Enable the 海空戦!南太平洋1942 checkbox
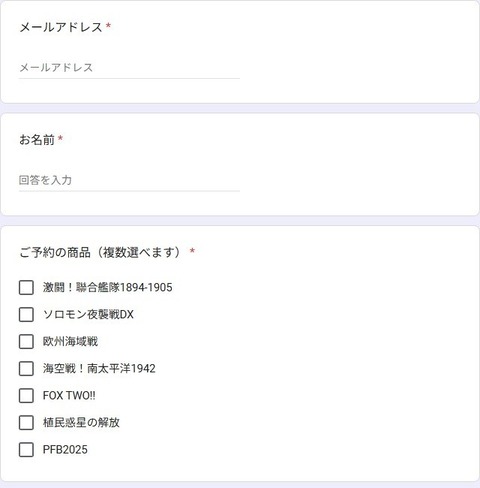This screenshot has width=480, height=488. (x=26, y=369)
